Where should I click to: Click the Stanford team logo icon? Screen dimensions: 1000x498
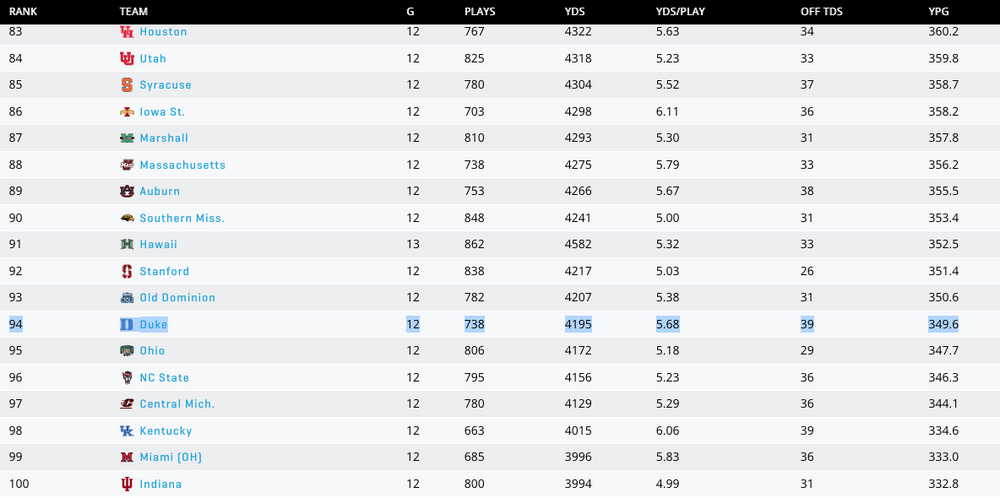(126, 271)
